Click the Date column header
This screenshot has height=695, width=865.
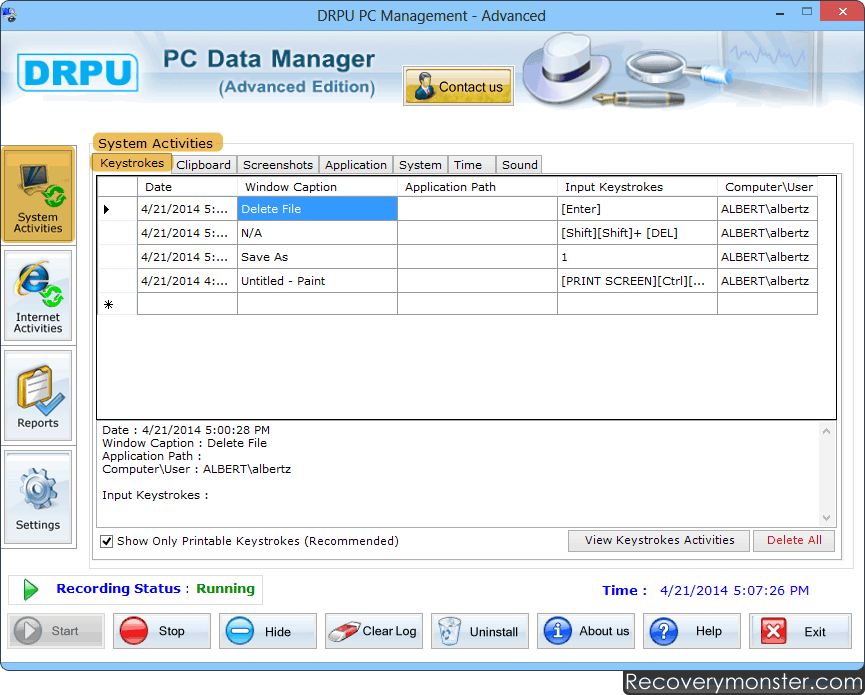click(187, 187)
